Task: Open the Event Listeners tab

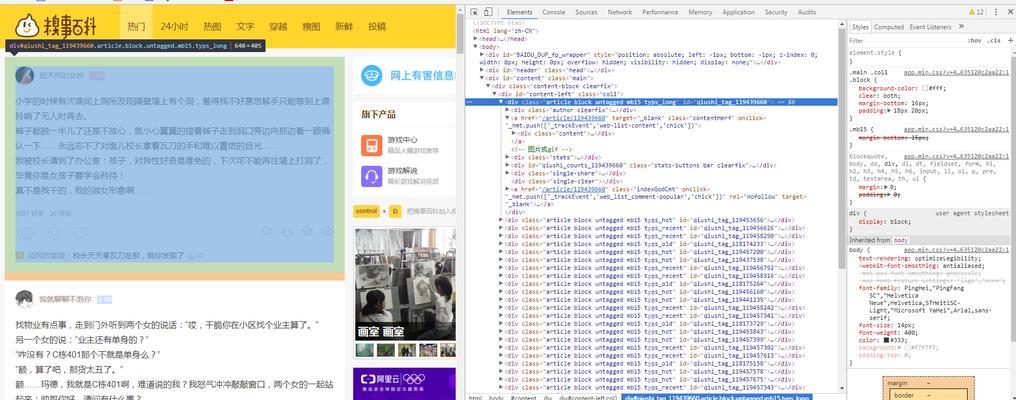Action: [930, 27]
